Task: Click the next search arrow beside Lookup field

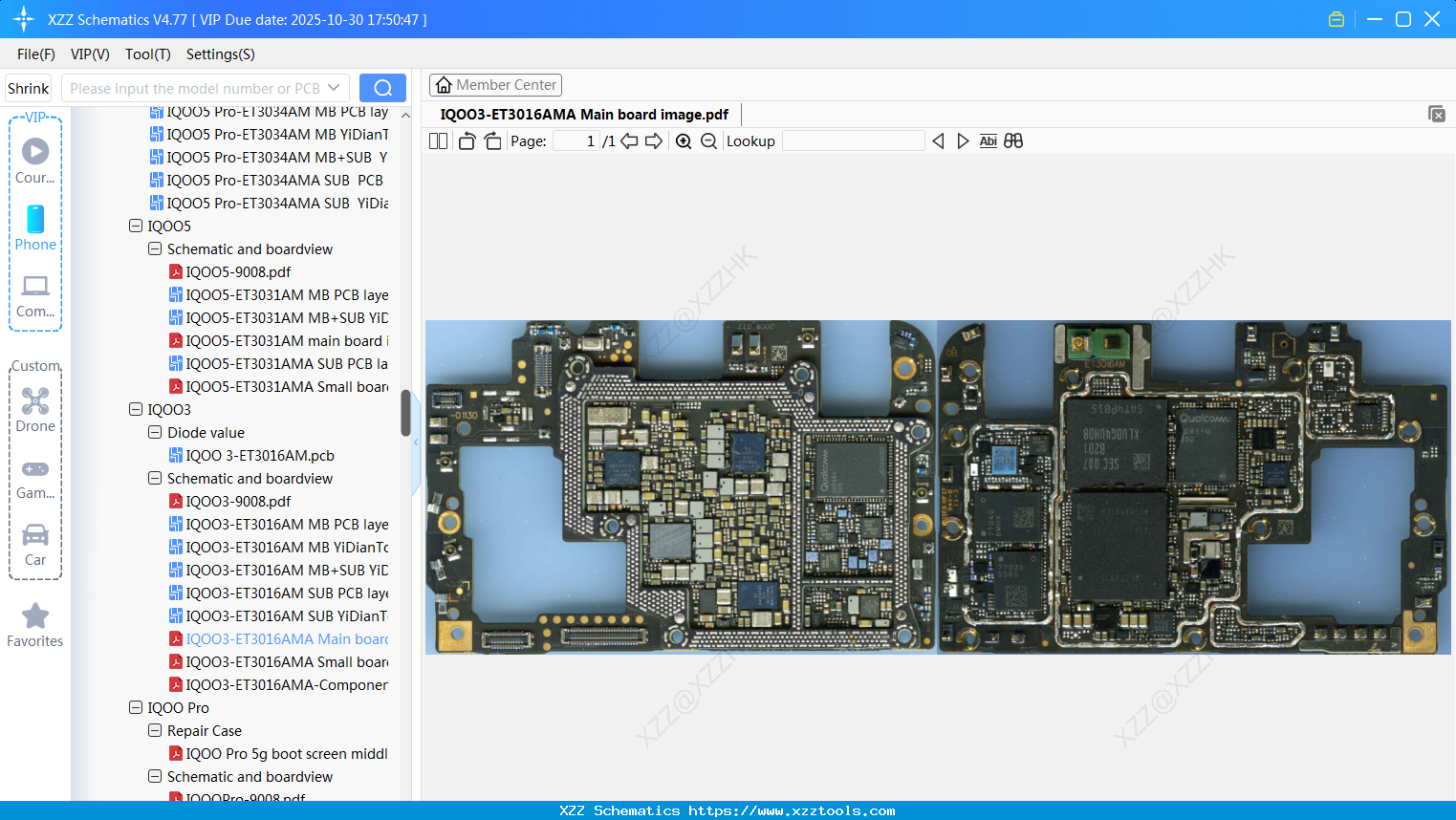Action: 963,140
